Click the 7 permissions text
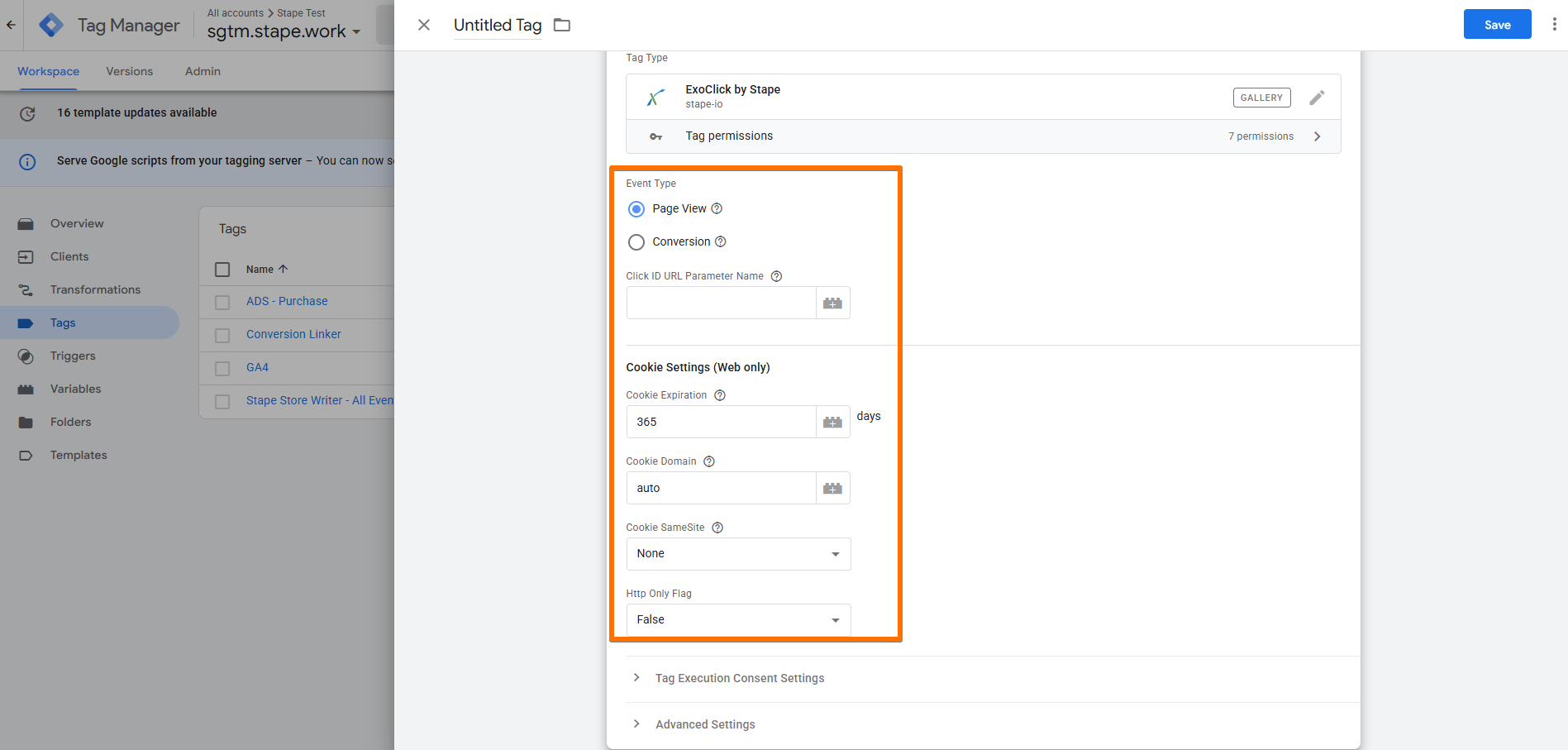The width and height of the screenshot is (1568, 750). click(x=1261, y=136)
